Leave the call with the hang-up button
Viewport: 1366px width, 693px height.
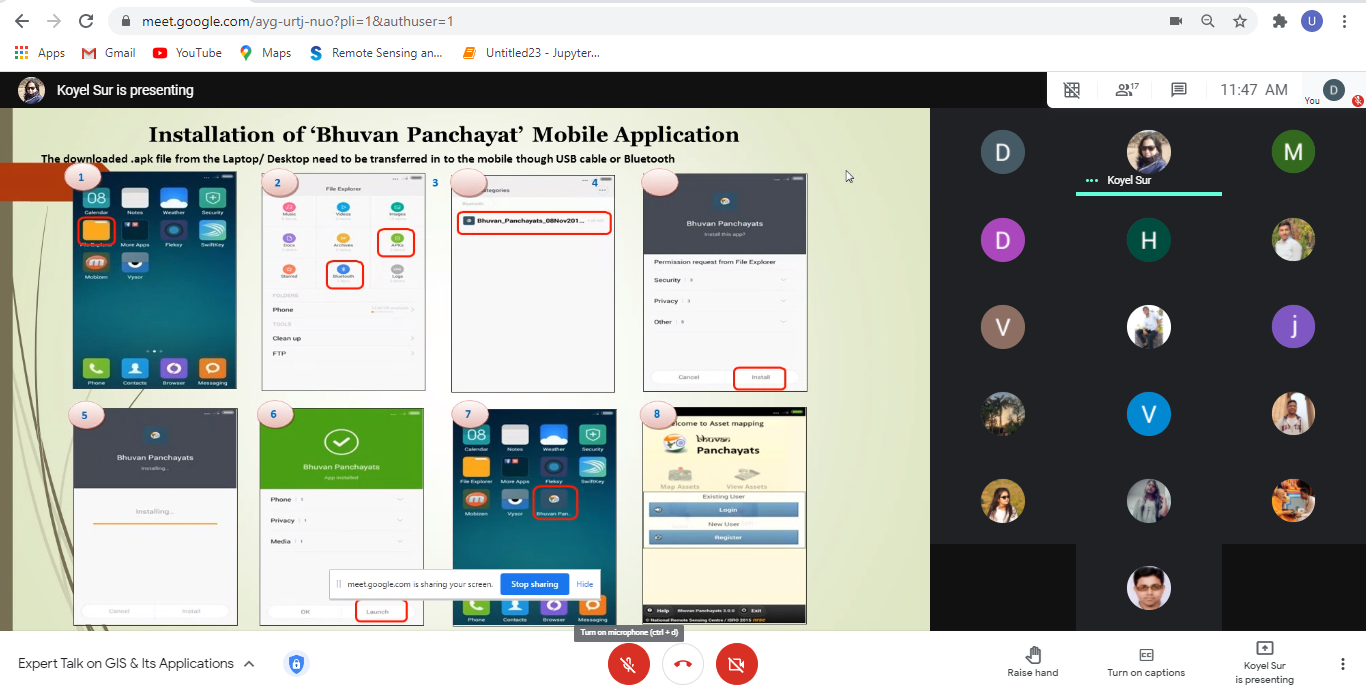point(683,664)
